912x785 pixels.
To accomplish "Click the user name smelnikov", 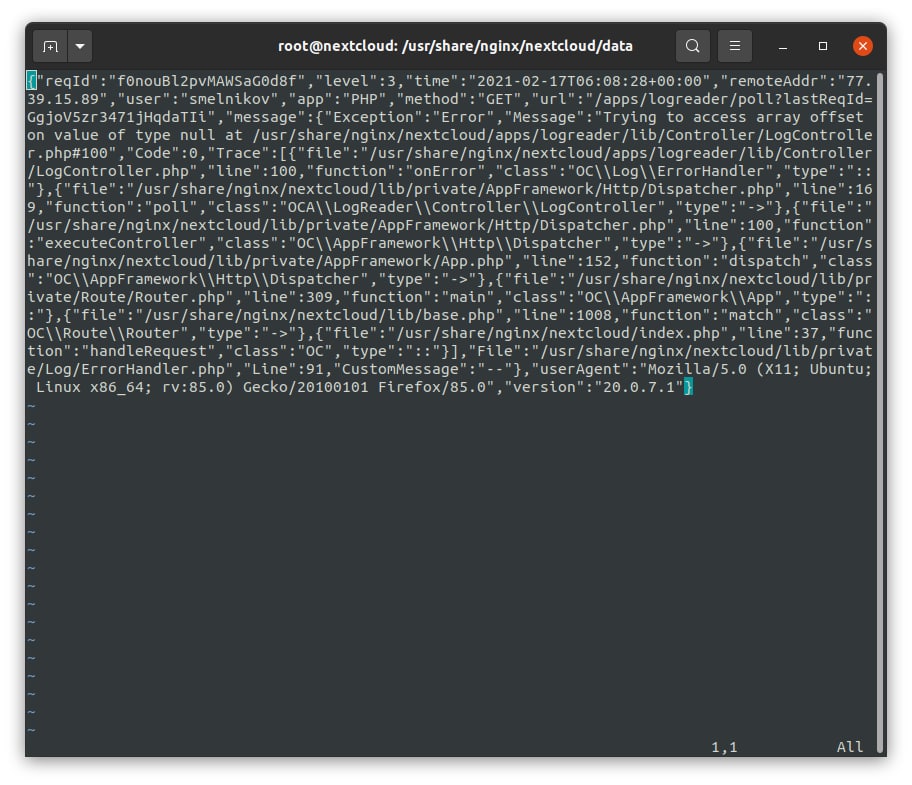I will (x=230, y=99).
